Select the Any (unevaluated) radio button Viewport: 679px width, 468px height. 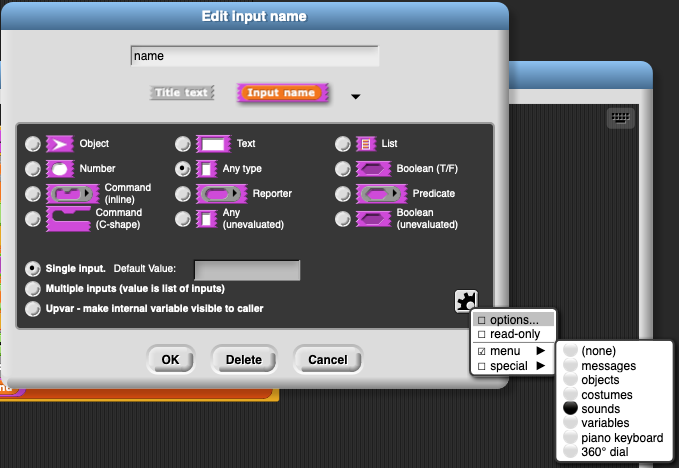(182, 219)
